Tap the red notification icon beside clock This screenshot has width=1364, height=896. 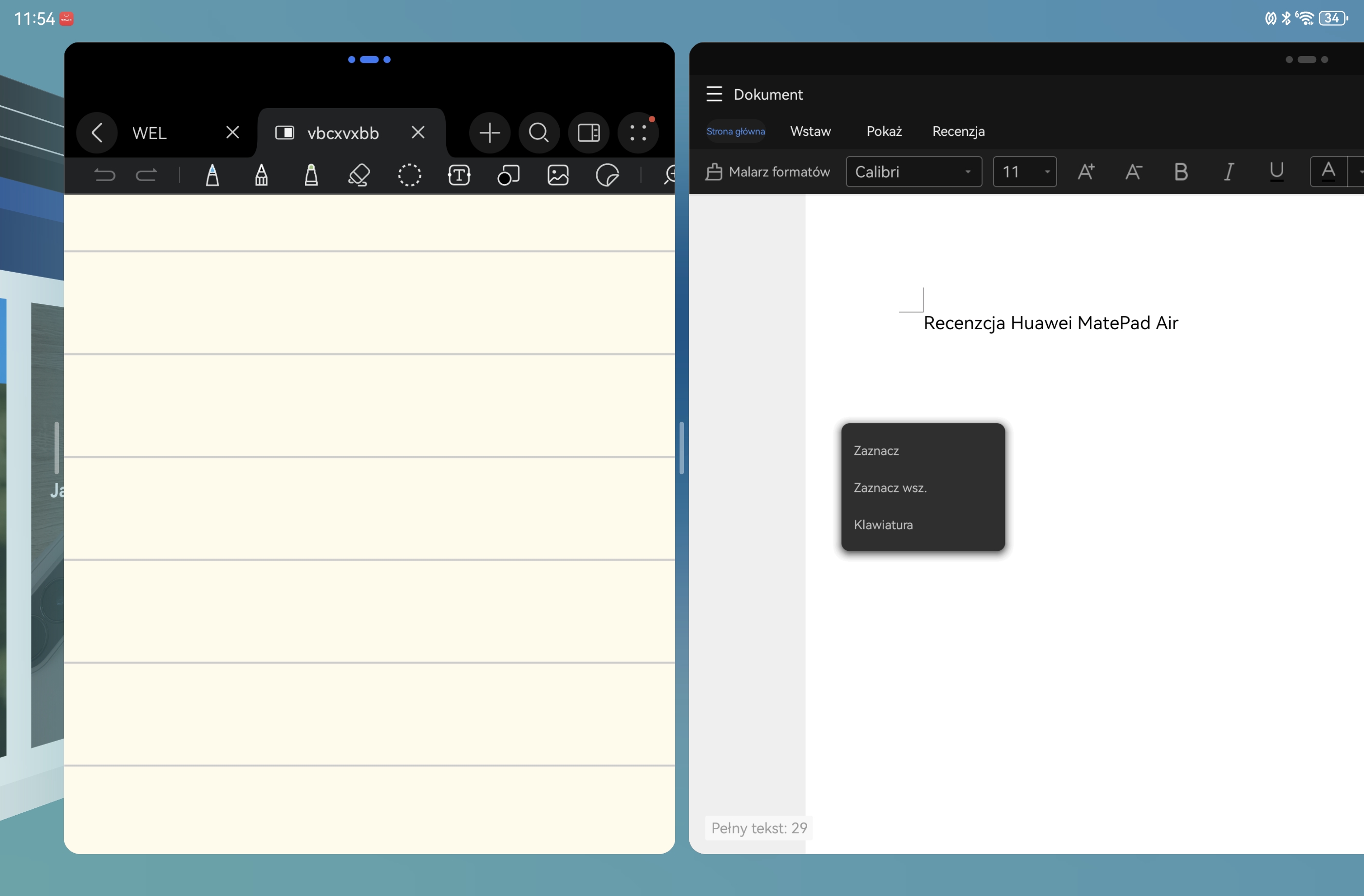[x=66, y=19]
